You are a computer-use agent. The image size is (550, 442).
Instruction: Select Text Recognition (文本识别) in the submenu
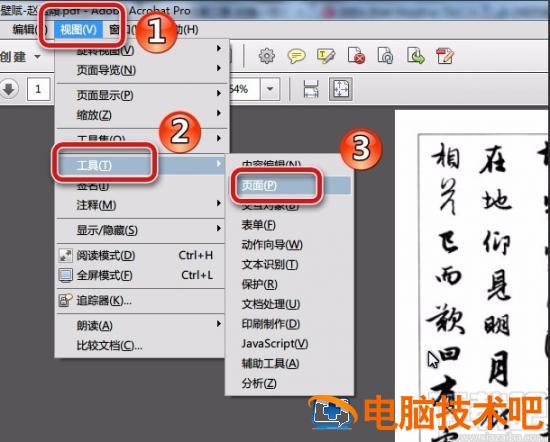pos(289,264)
